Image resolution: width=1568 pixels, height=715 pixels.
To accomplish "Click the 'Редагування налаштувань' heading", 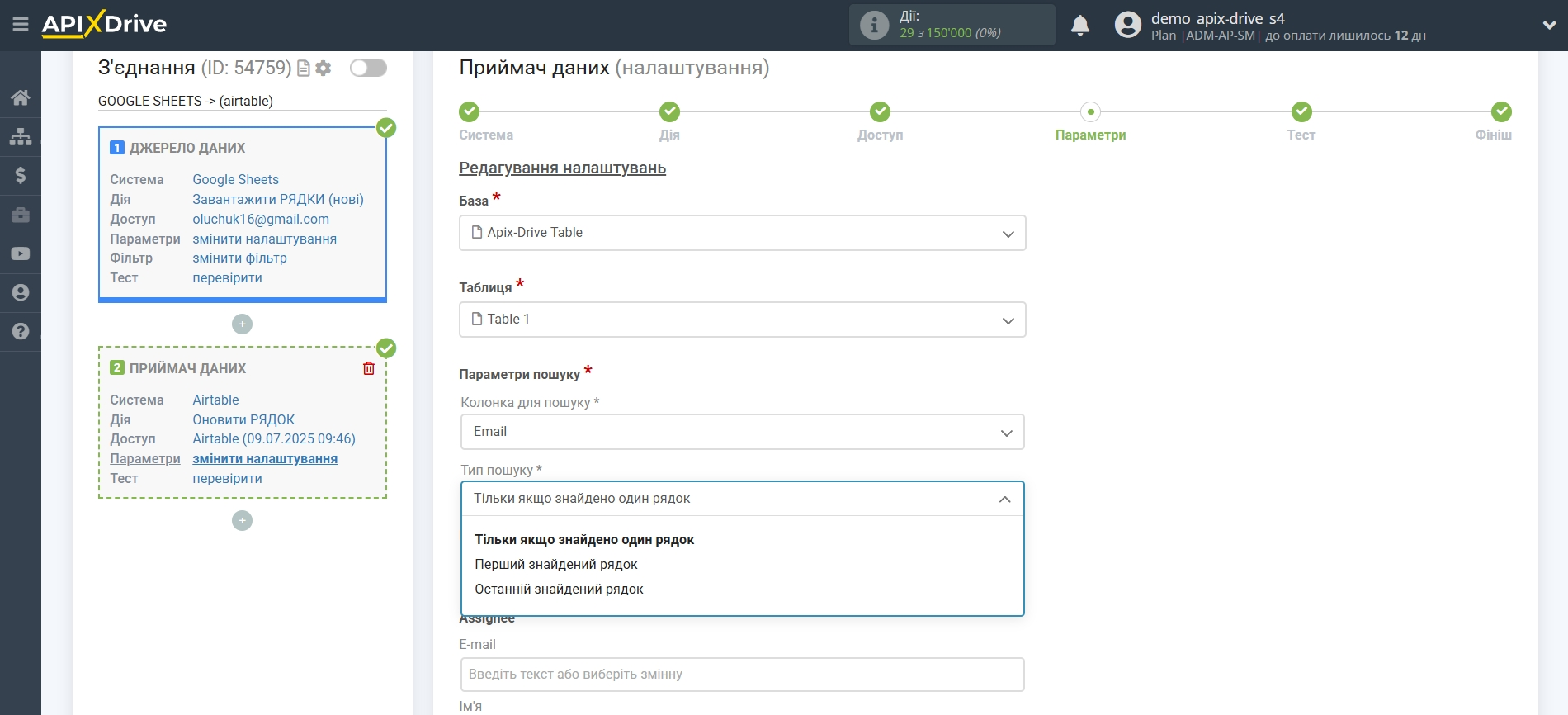I will (x=562, y=168).
